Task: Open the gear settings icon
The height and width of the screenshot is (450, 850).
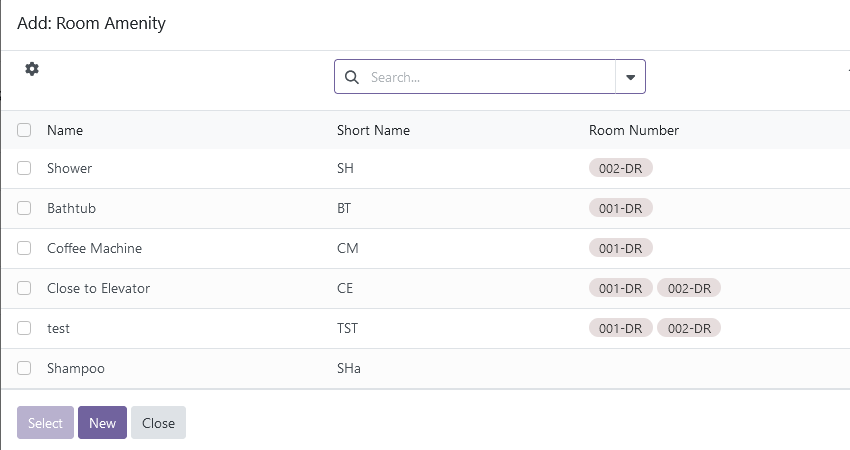Action: click(32, 69)
